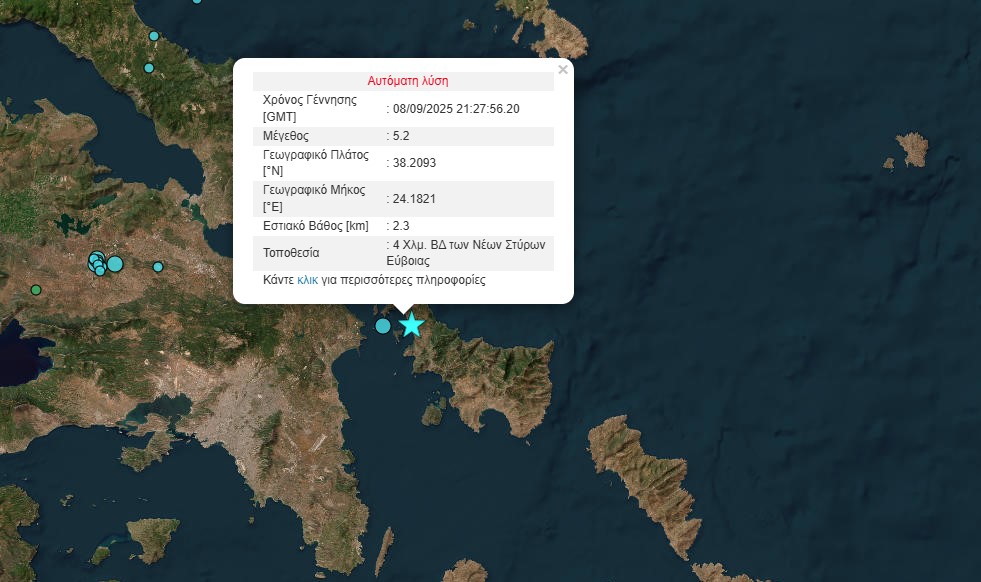Select the Εστιακό Βάθος depth row

coord(405,225)
